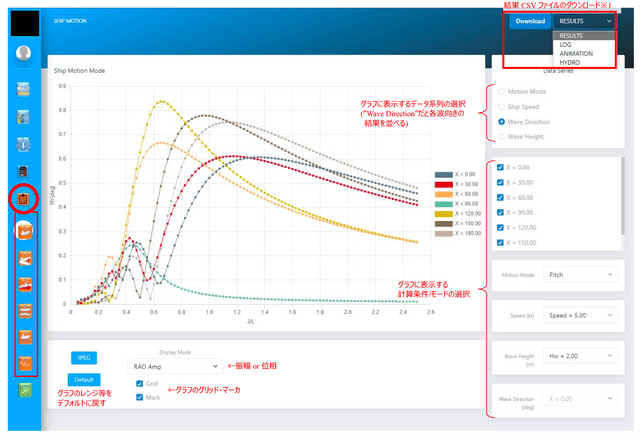Open the second blue sidebar icon with yellow marks

pyautogui.click(x=23, y=117)
